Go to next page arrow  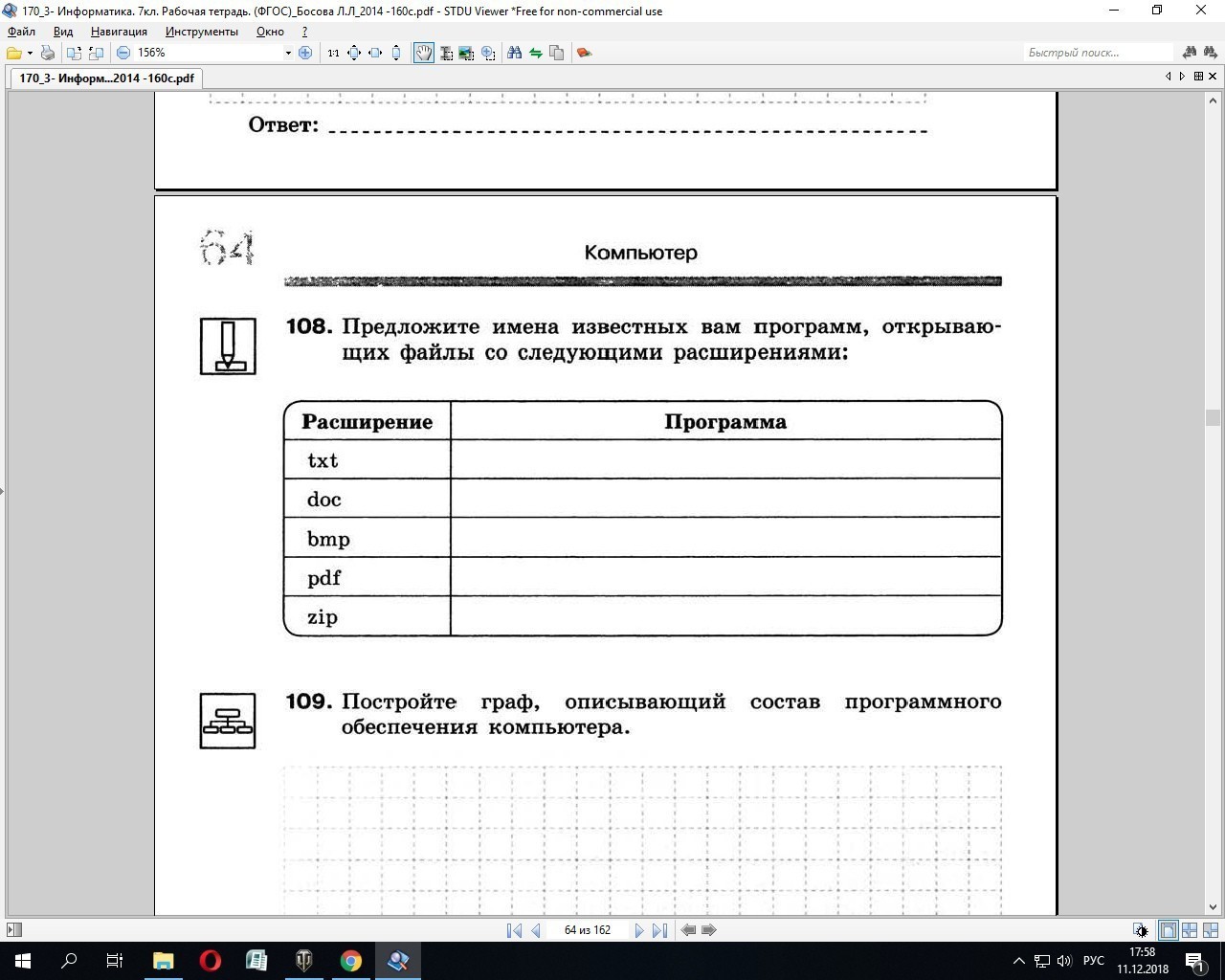[x=639, y=930]
